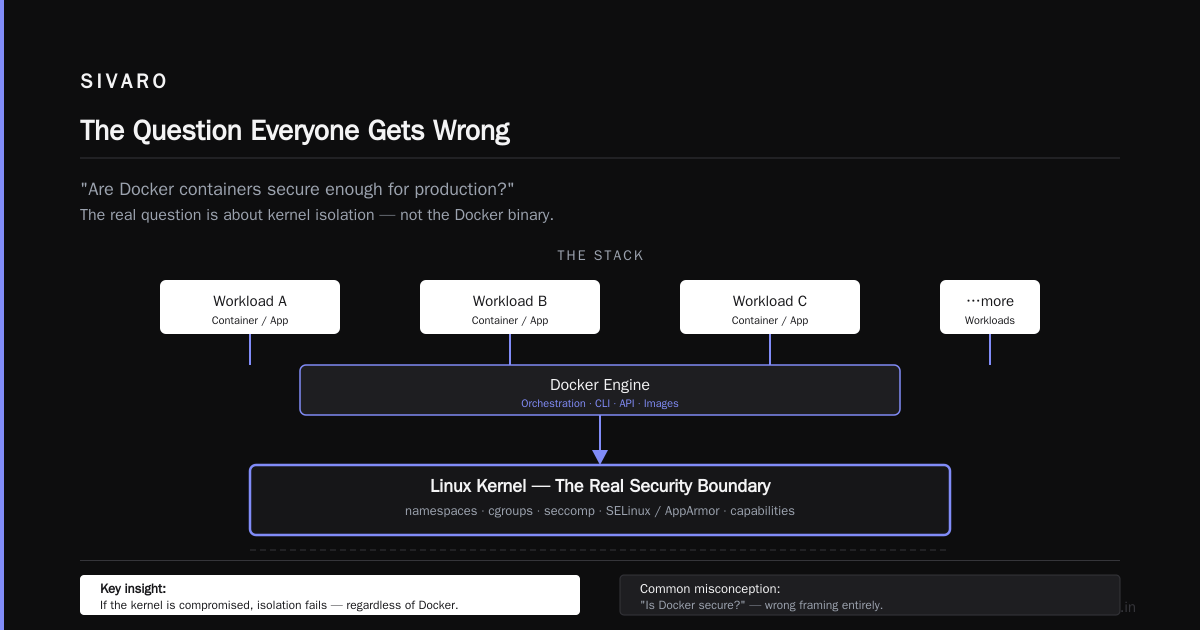Screen dimensions: 1200x630
Task: Click the line about kernel isolation
Action: [x=317, y=215]
